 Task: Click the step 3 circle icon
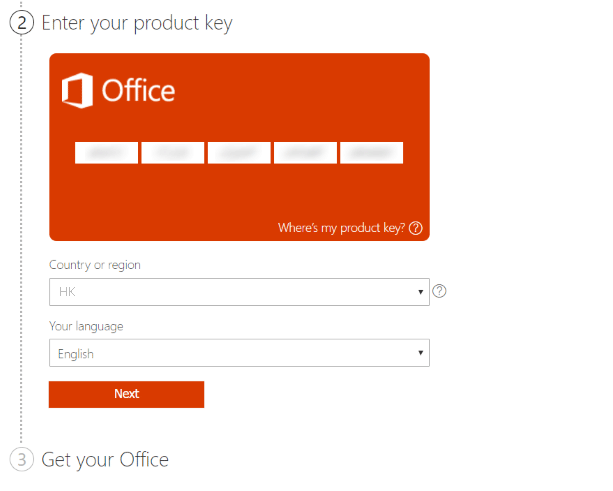(x=22, y=459)
